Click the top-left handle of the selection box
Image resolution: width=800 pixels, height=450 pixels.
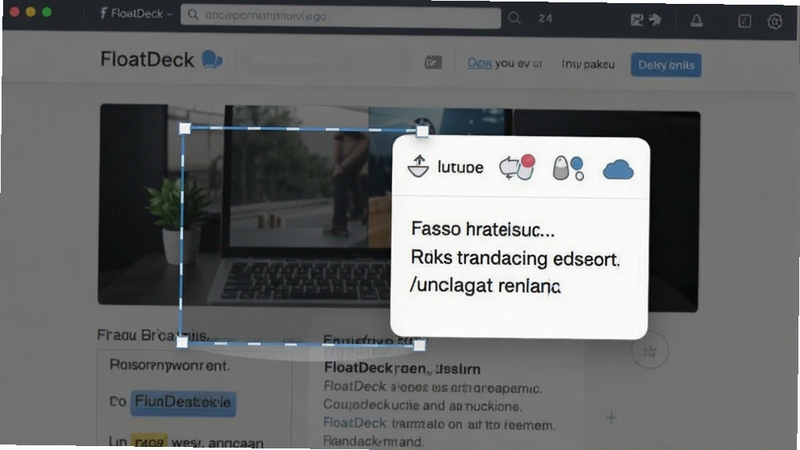point(185,128)
